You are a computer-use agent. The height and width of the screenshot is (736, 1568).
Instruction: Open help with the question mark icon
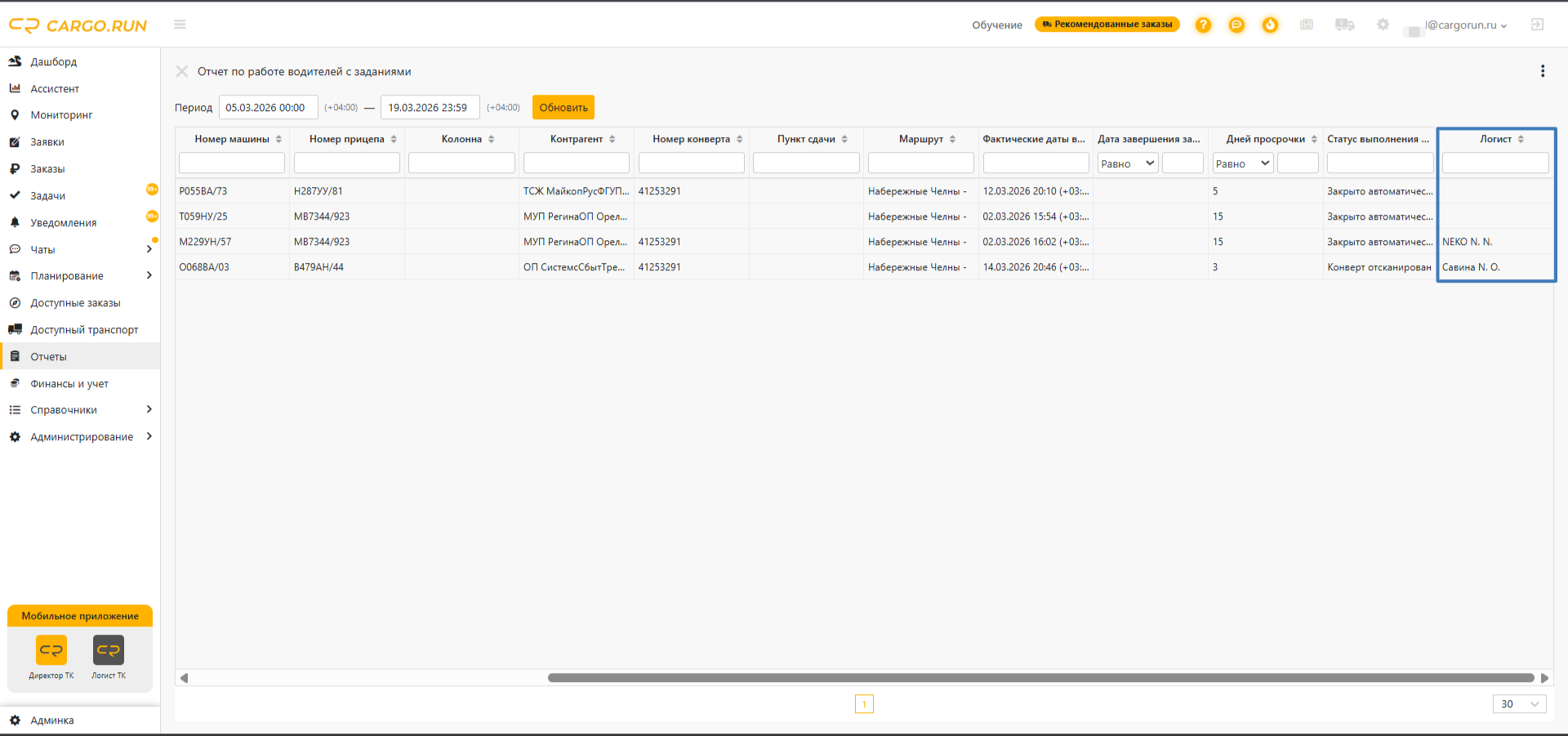point(1203,25)
